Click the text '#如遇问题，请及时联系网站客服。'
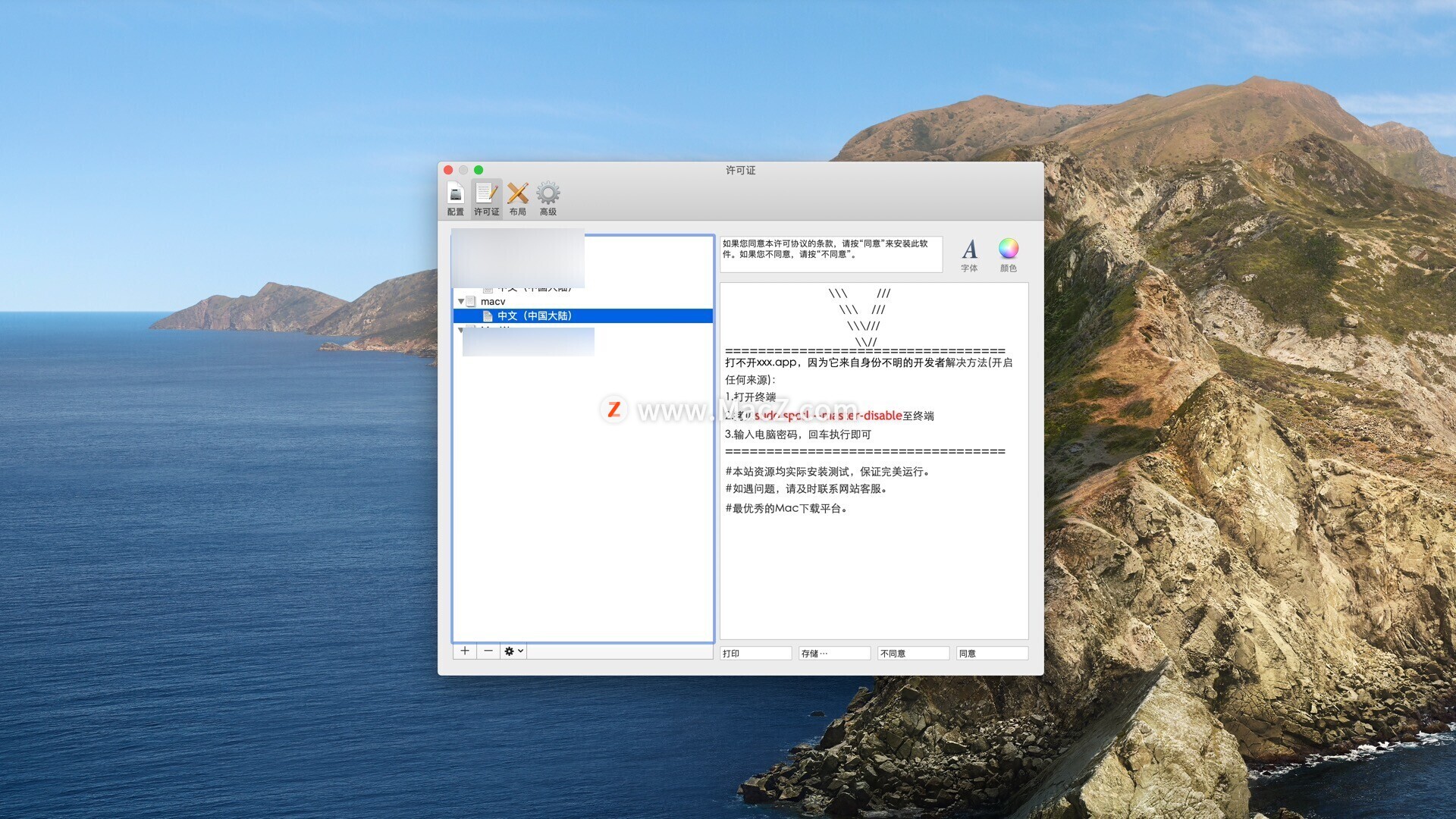Screen dimensions: 1456x819 click(x=807, y=489)
